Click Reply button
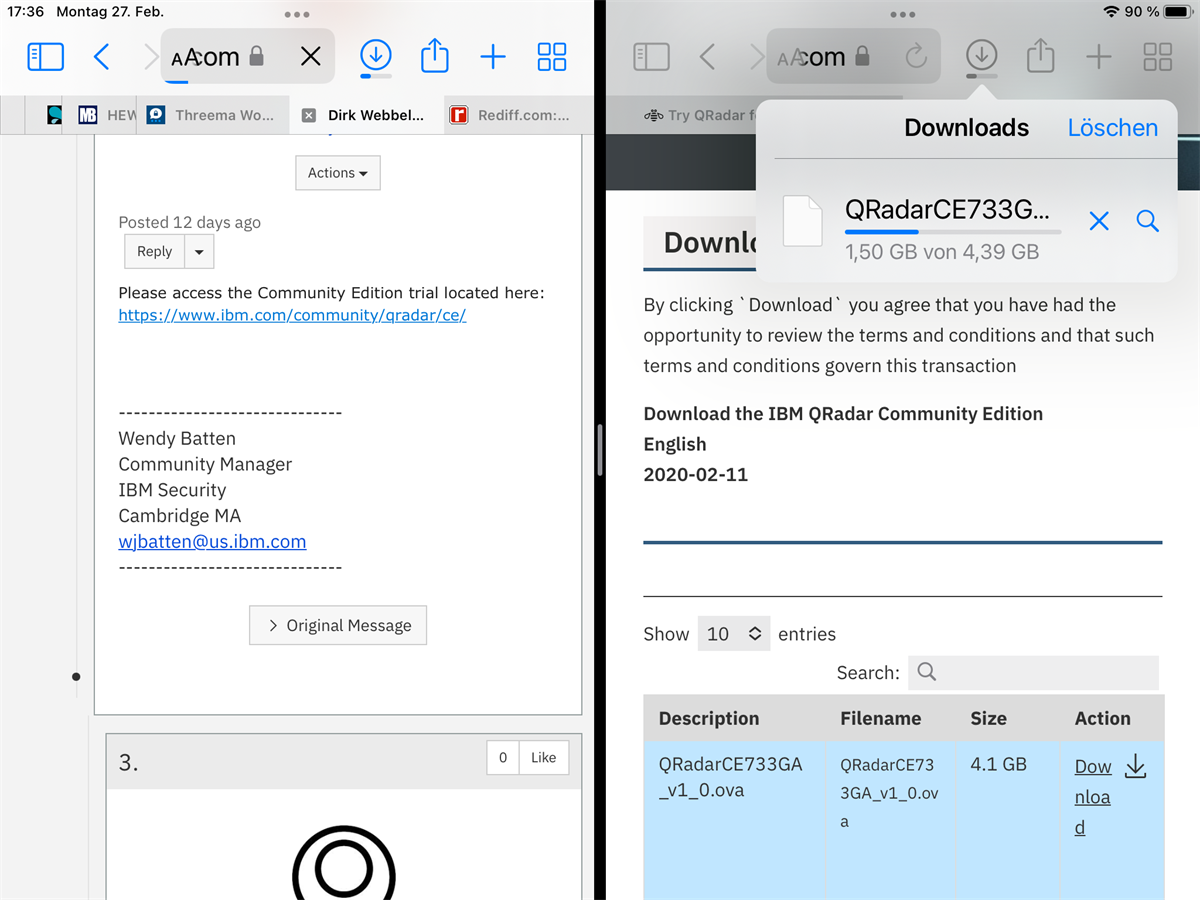Viewport: 1200px width, 900px height. click(x=154, y=252)
